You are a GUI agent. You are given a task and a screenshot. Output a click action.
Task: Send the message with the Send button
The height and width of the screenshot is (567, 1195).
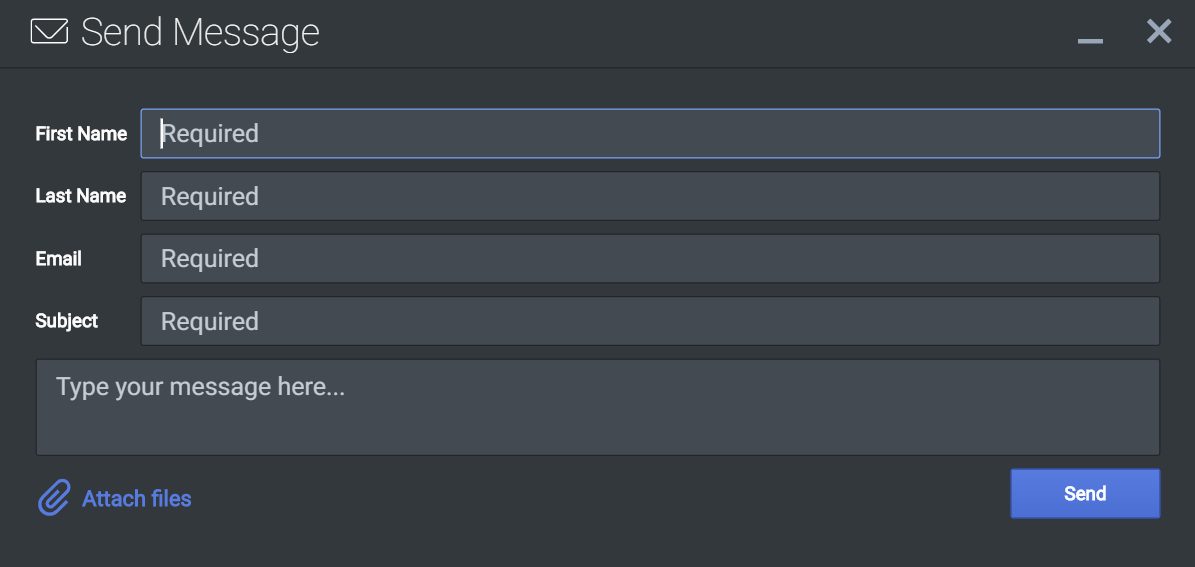point(1085,494)
